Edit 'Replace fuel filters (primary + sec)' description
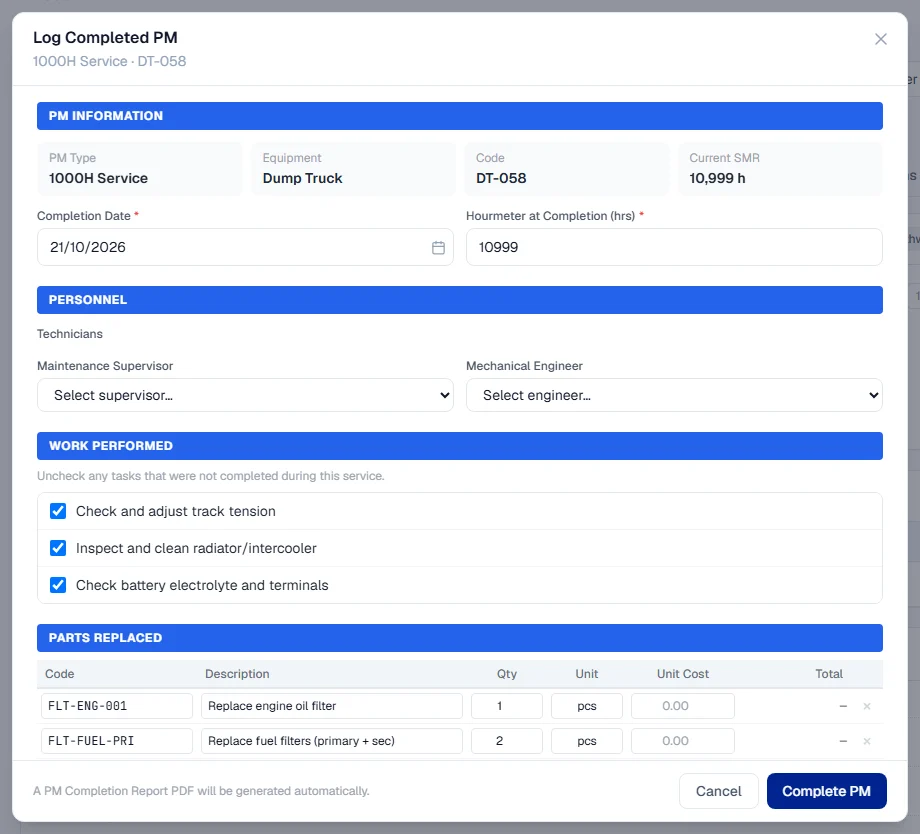The width and height of the screenshot is (920, 834). point(332,741)
